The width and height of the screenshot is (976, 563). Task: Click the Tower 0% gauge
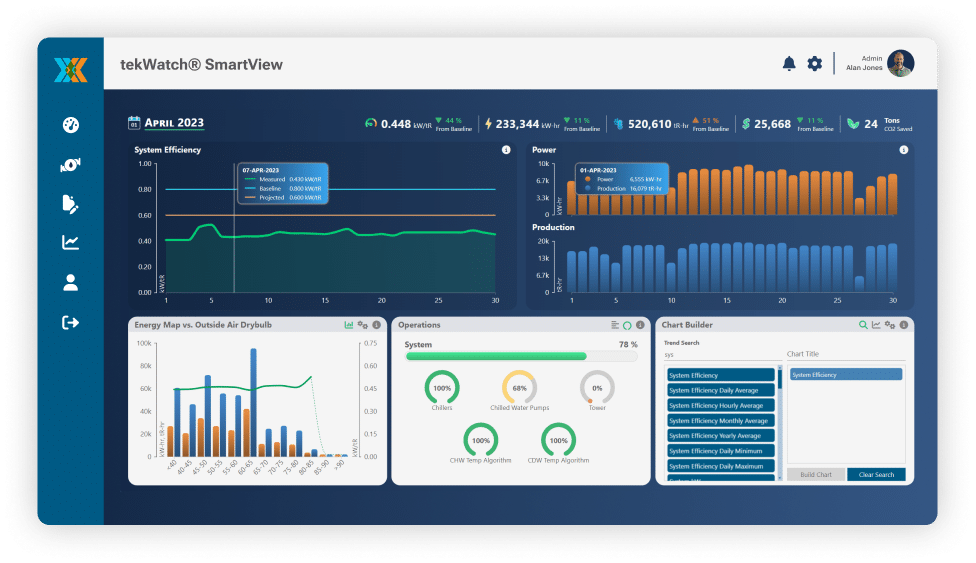(597, 388)
